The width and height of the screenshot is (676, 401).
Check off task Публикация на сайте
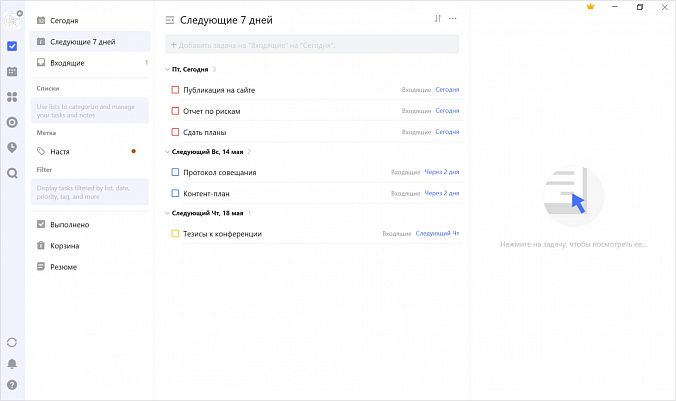175,90
